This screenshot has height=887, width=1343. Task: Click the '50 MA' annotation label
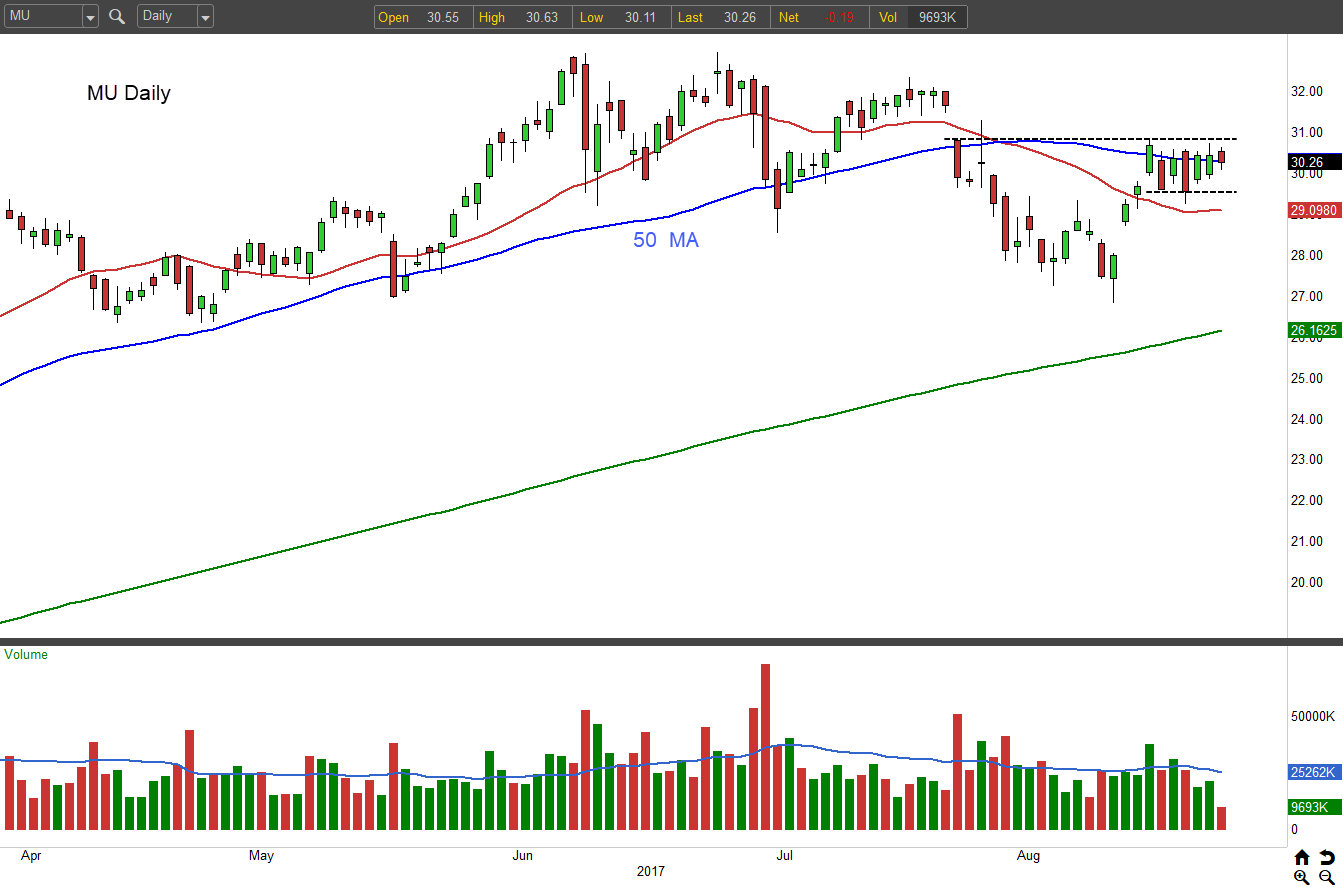666,240
